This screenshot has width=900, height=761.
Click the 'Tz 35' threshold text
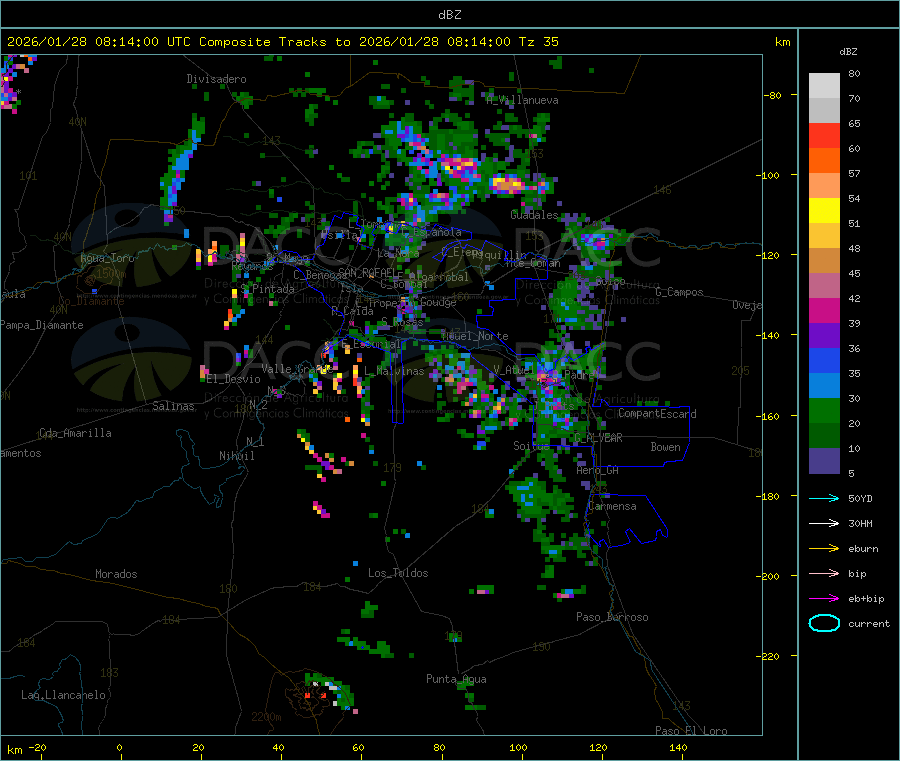538,42
